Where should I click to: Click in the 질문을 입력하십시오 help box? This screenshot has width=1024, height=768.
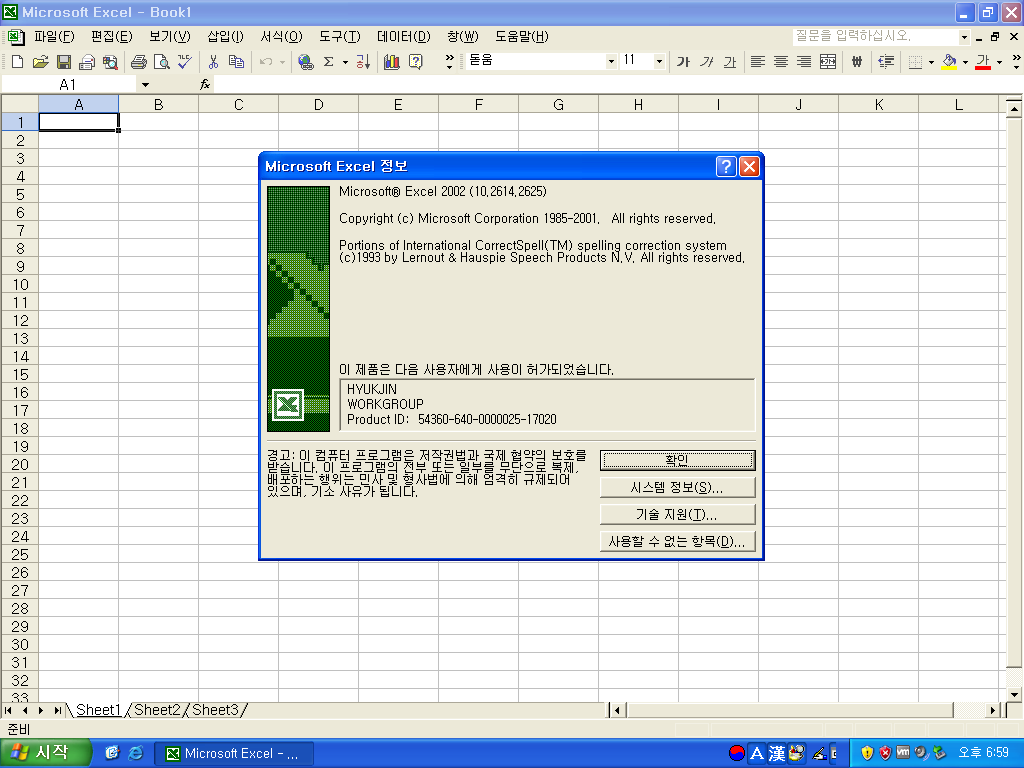click(x=875, y=37)
